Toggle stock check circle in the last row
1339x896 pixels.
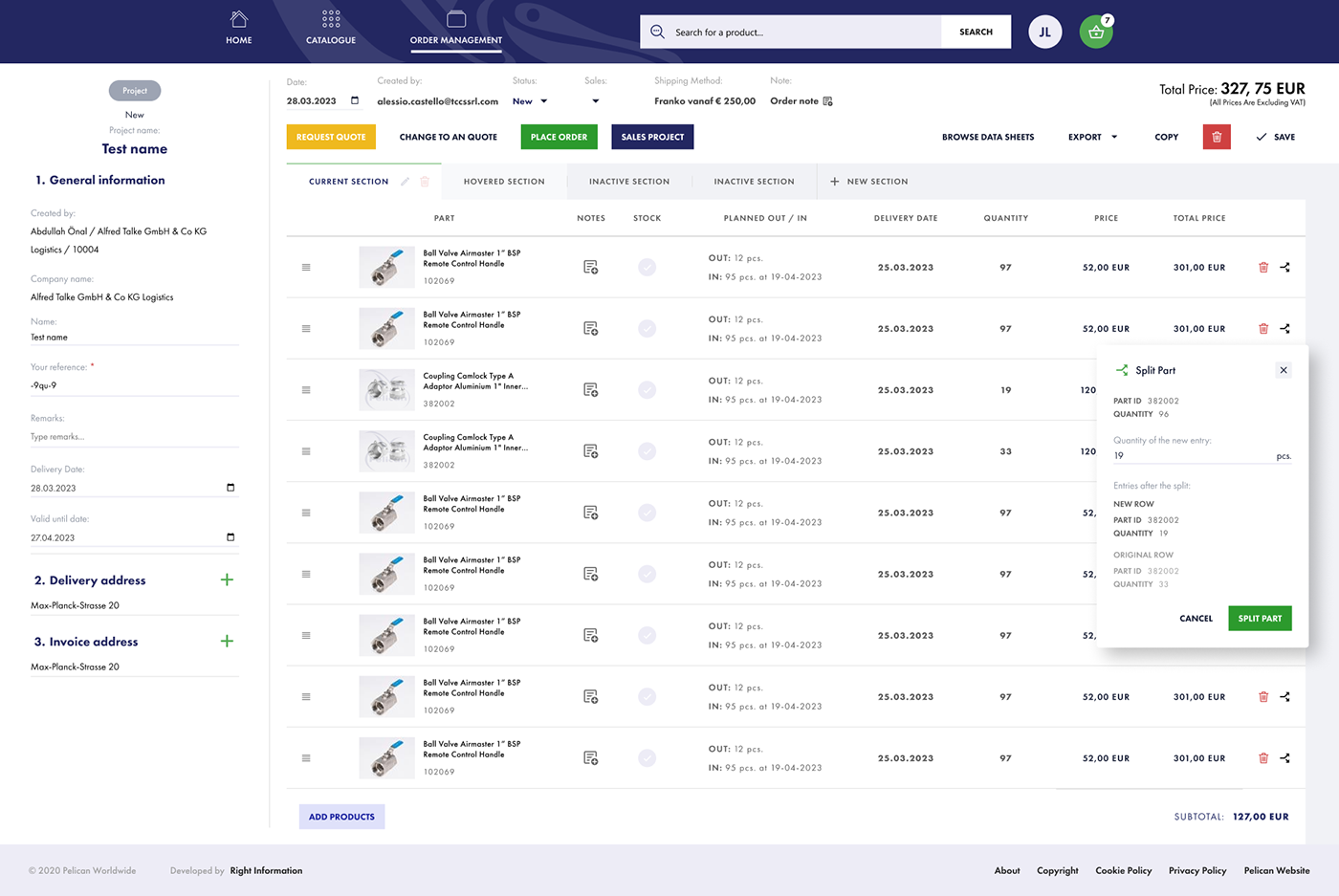(648, 758)
